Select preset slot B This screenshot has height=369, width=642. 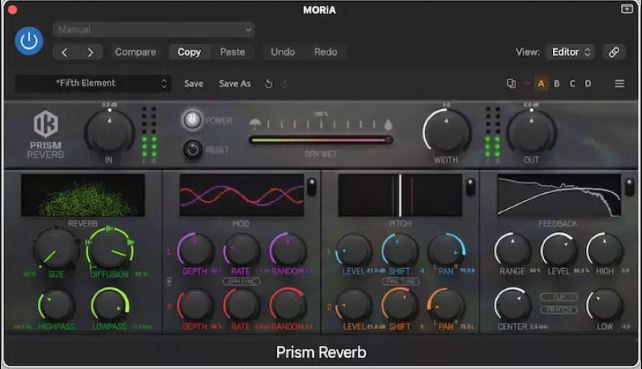click(x=556, y=84)
